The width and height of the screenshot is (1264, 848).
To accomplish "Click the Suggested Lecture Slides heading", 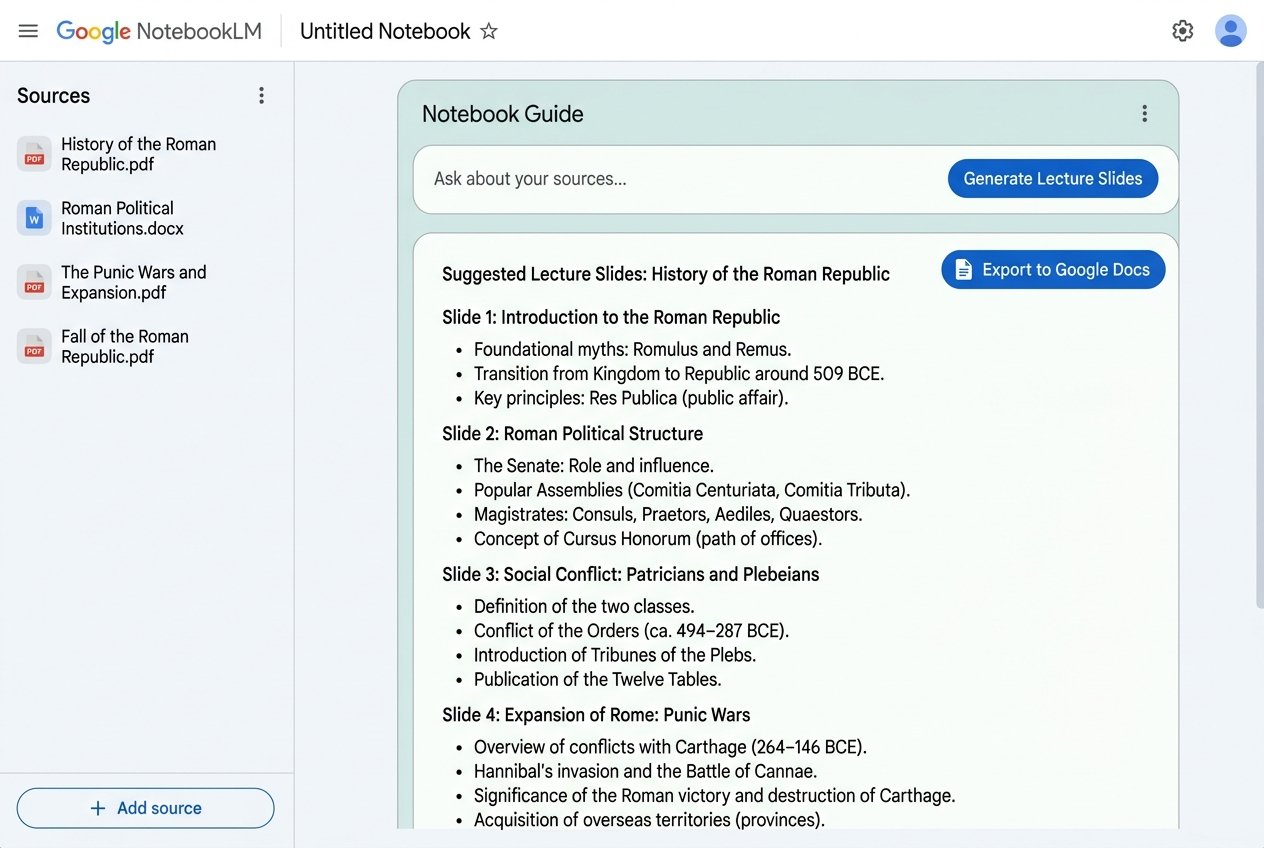I will (x=666, y=274).
